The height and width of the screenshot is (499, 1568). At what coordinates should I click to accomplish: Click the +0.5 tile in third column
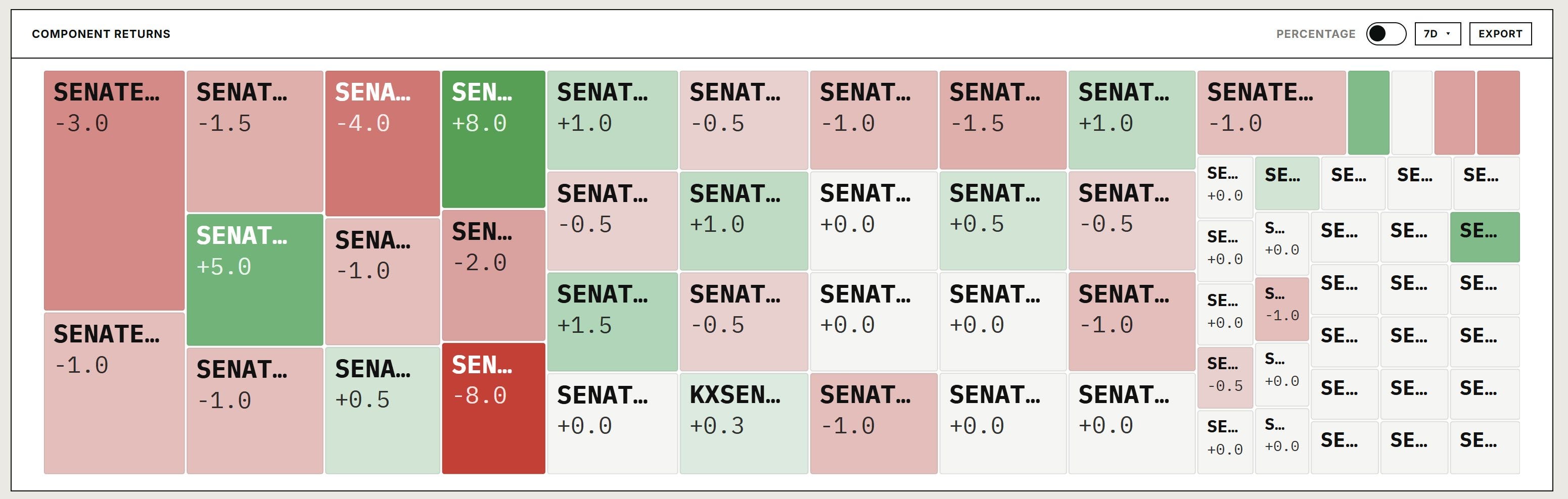click(382, 410)
